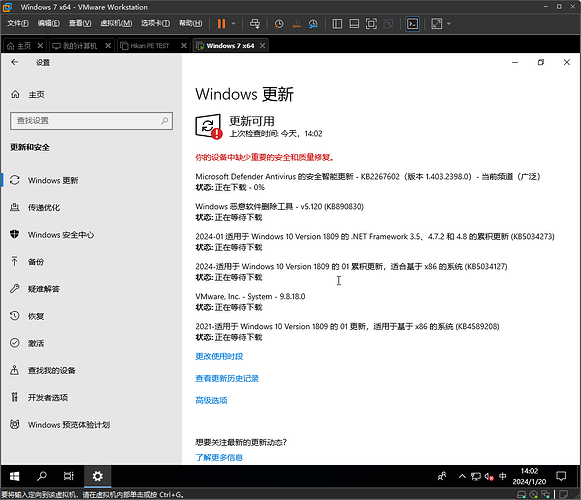This screenshot has width=581, height=500.
Task: Click the KB5034127 cumulative update entry
Action: point(351,266)
